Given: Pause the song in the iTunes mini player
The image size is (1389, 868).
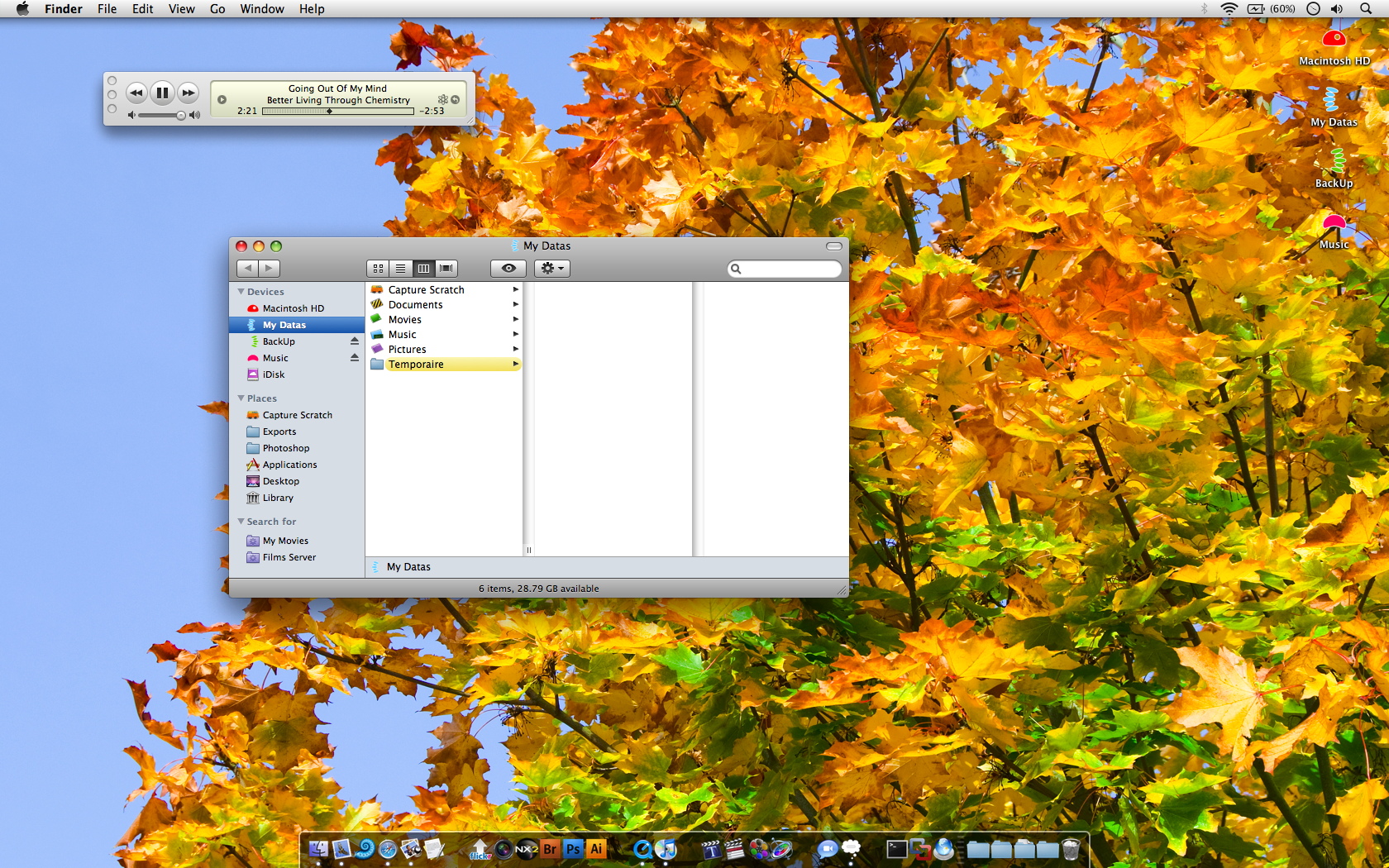Looking at the screenshot, I should 162,93.
